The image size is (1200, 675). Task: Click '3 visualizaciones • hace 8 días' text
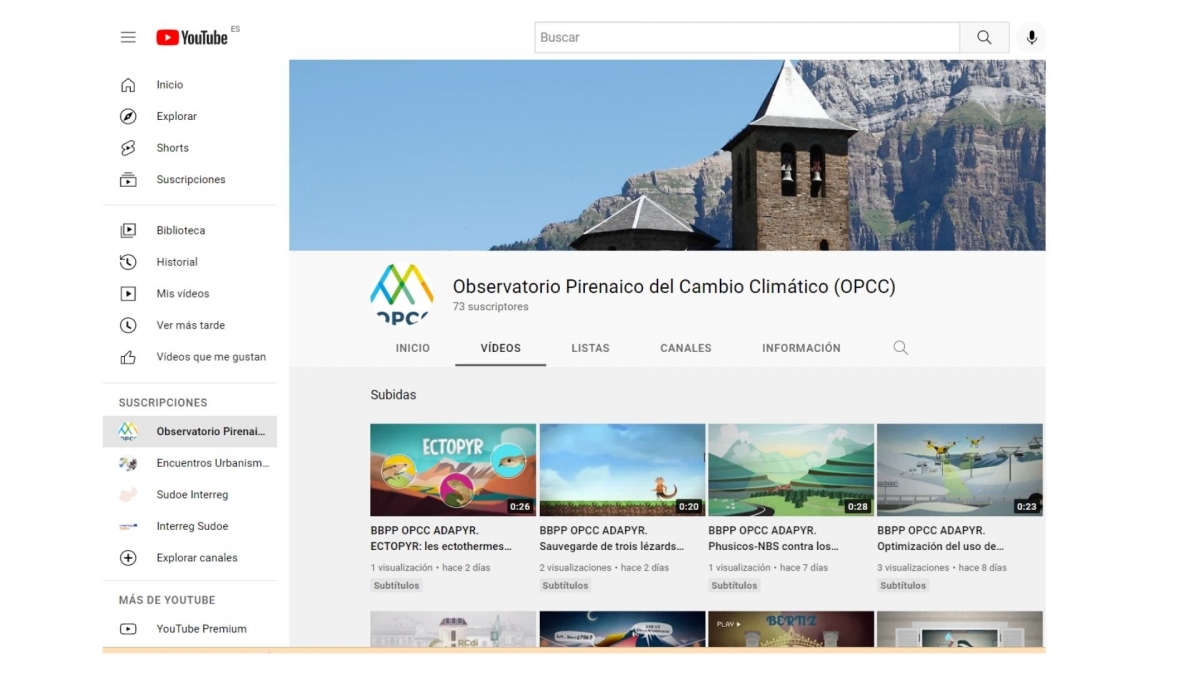(x=942, y=568)
